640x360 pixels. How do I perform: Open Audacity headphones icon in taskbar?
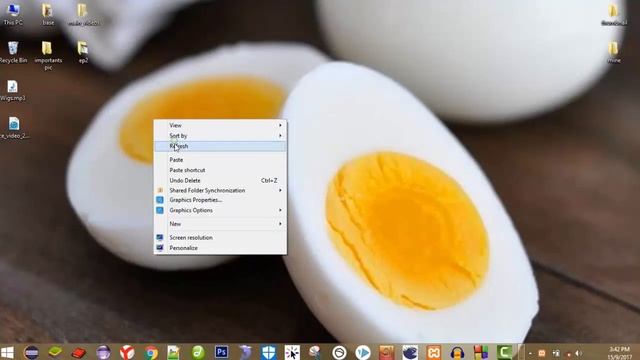[x=457, y=352]
